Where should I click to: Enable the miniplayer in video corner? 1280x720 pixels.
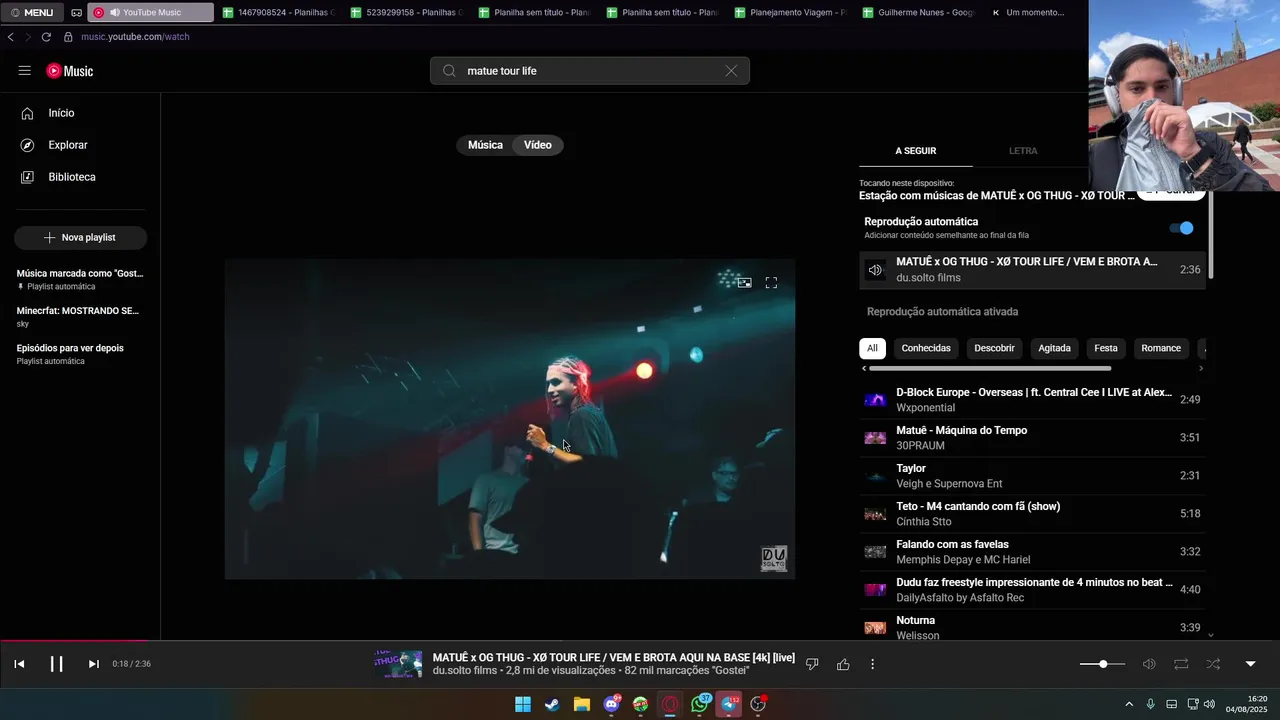coord(744,283)
